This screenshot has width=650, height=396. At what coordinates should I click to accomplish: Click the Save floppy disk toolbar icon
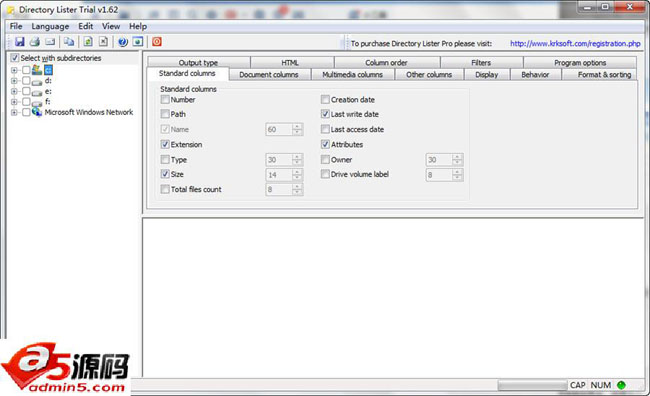[19, 42]
